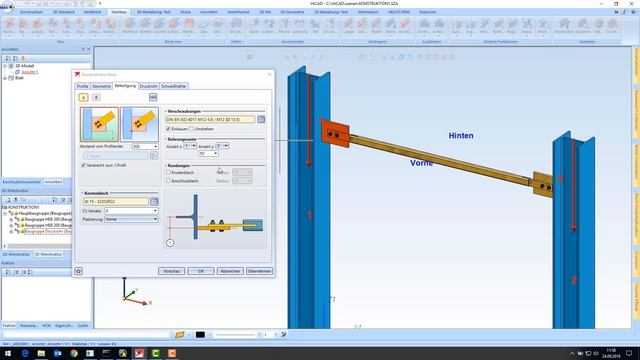Open Windows Start menu
Screen dimensions: 640x360
pos(8,353)
